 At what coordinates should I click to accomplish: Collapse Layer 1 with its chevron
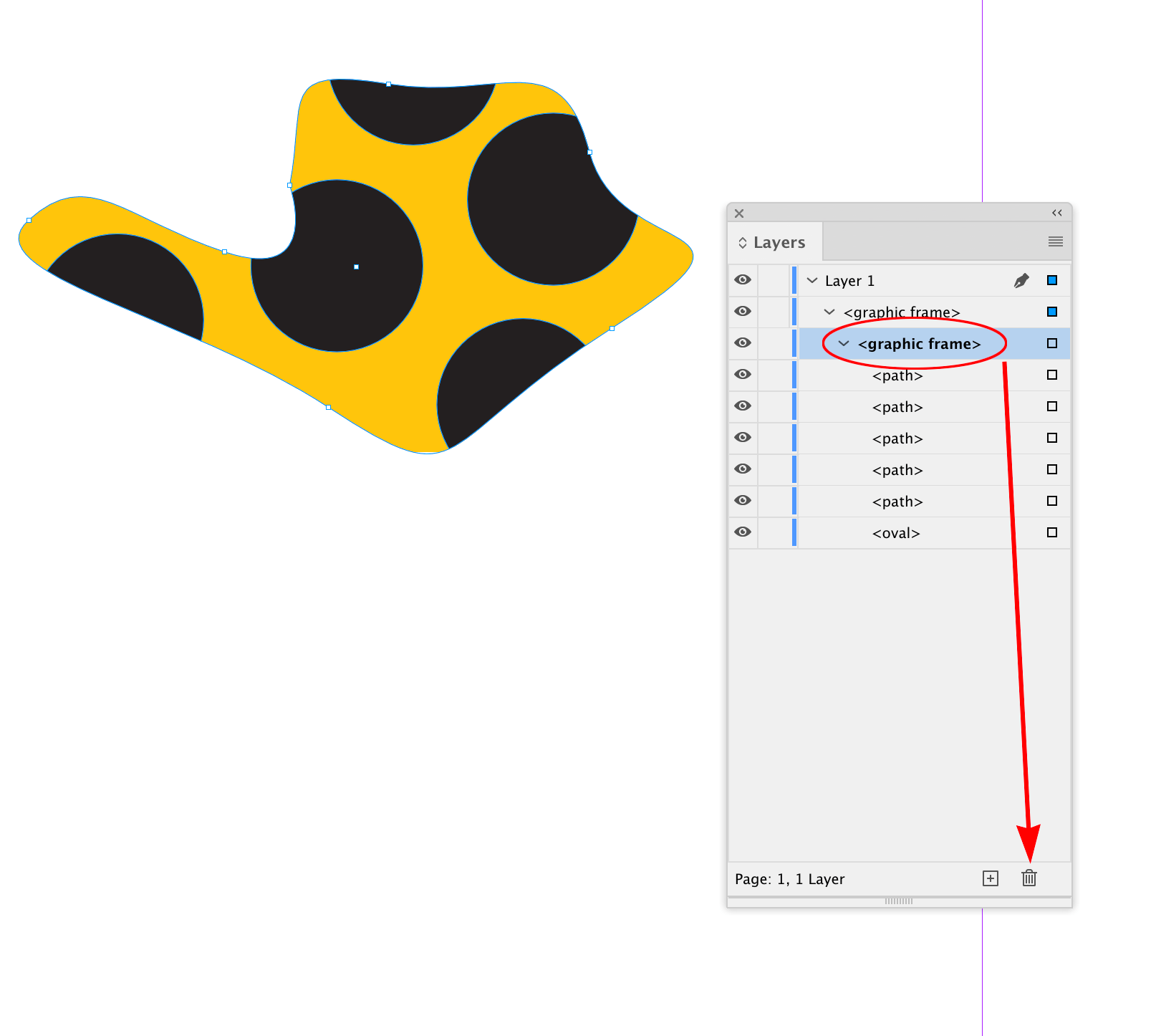[x=811, y=280]
